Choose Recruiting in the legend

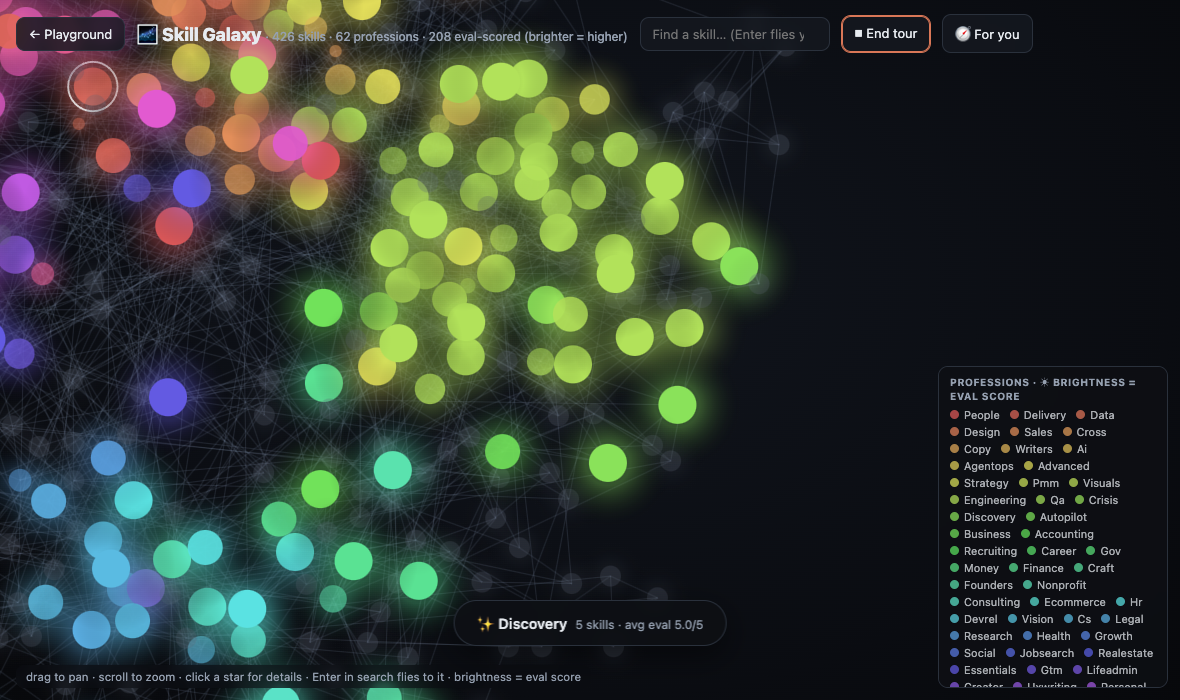point(984,551)
